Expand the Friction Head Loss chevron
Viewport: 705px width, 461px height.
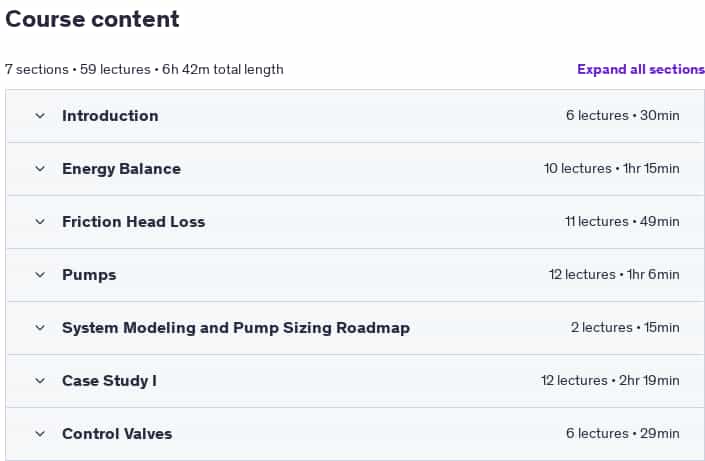(x=40, y=222)
